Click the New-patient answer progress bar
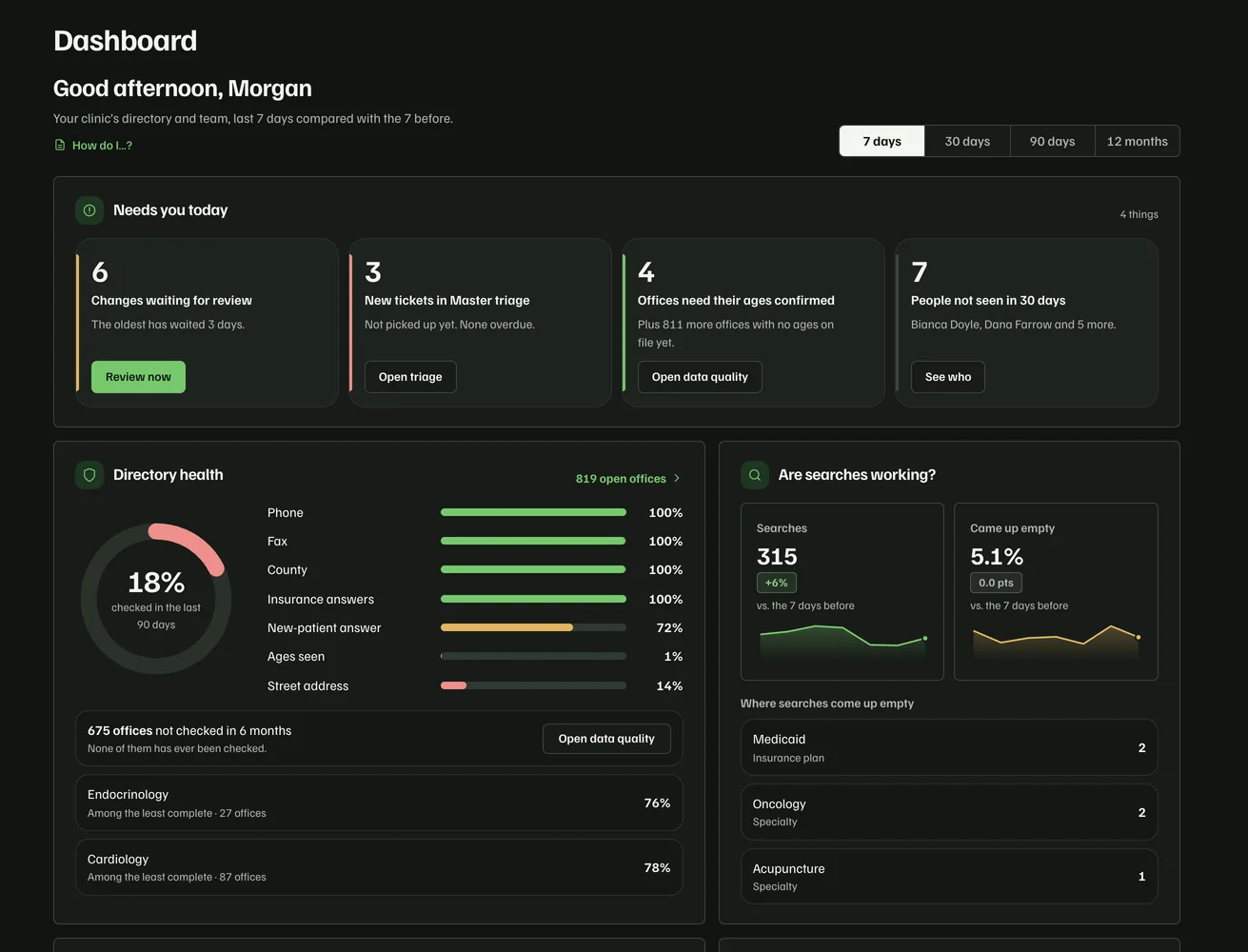The height and width of the screenshot is (952, 1248). (x=533, y=627)
